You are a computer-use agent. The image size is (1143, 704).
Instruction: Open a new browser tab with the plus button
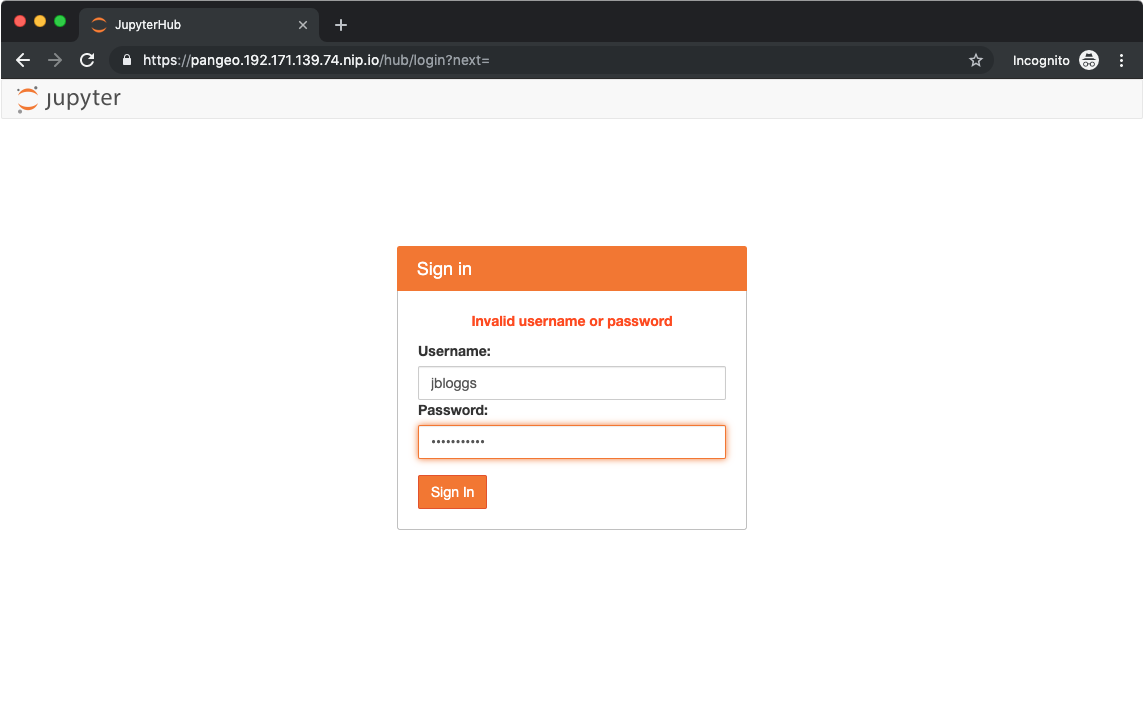click(340, 24)
